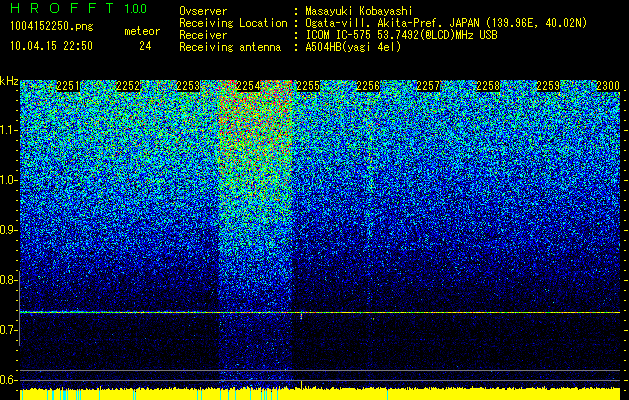Click the yellow signal level bar at bottom

point(320,394)
